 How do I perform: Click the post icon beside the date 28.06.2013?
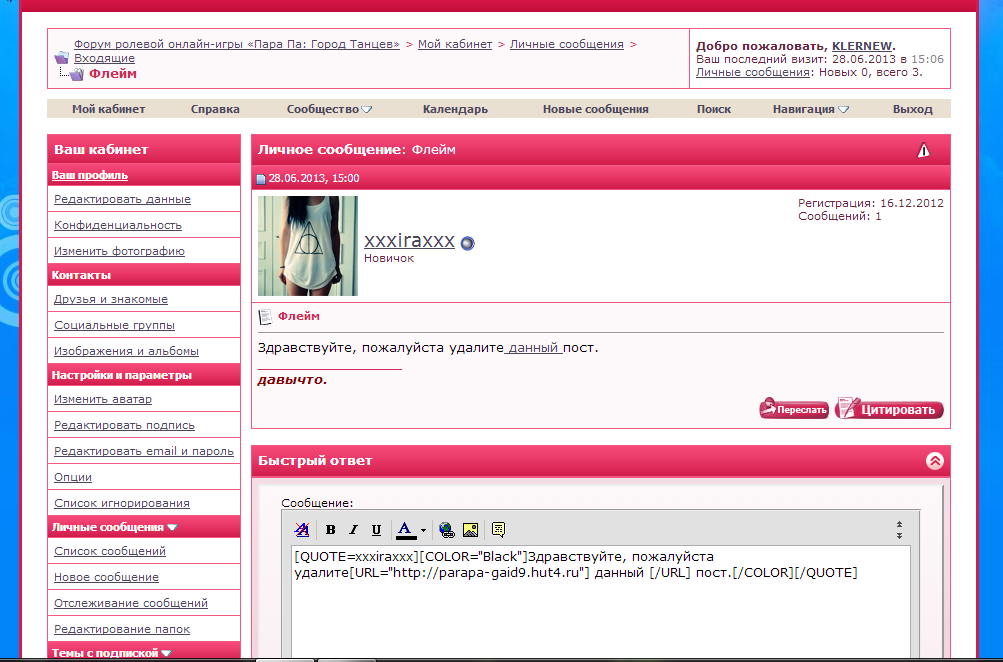click(x=261, y=179)
